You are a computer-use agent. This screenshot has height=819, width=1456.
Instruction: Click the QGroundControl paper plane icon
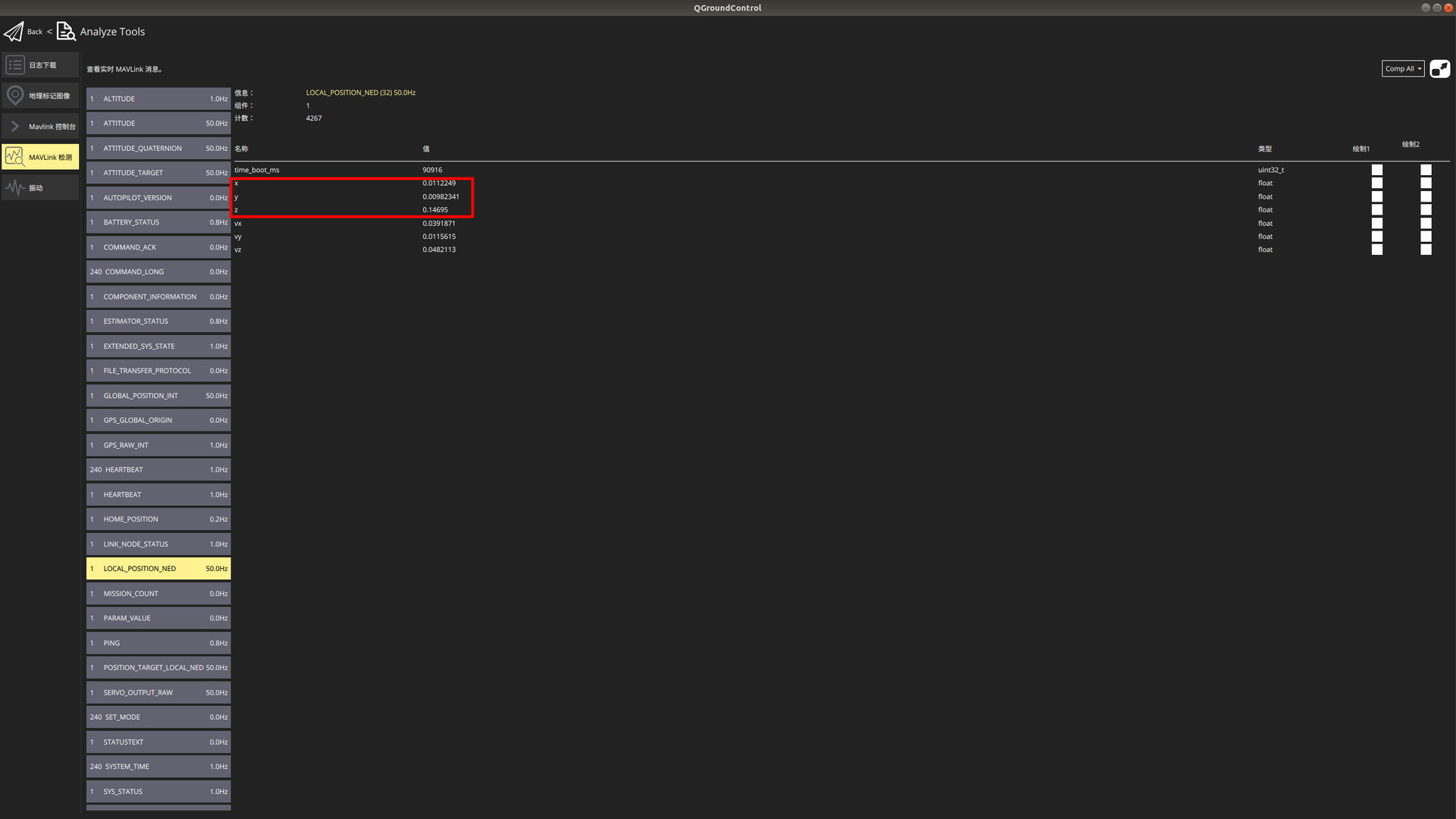click(14, 31)
